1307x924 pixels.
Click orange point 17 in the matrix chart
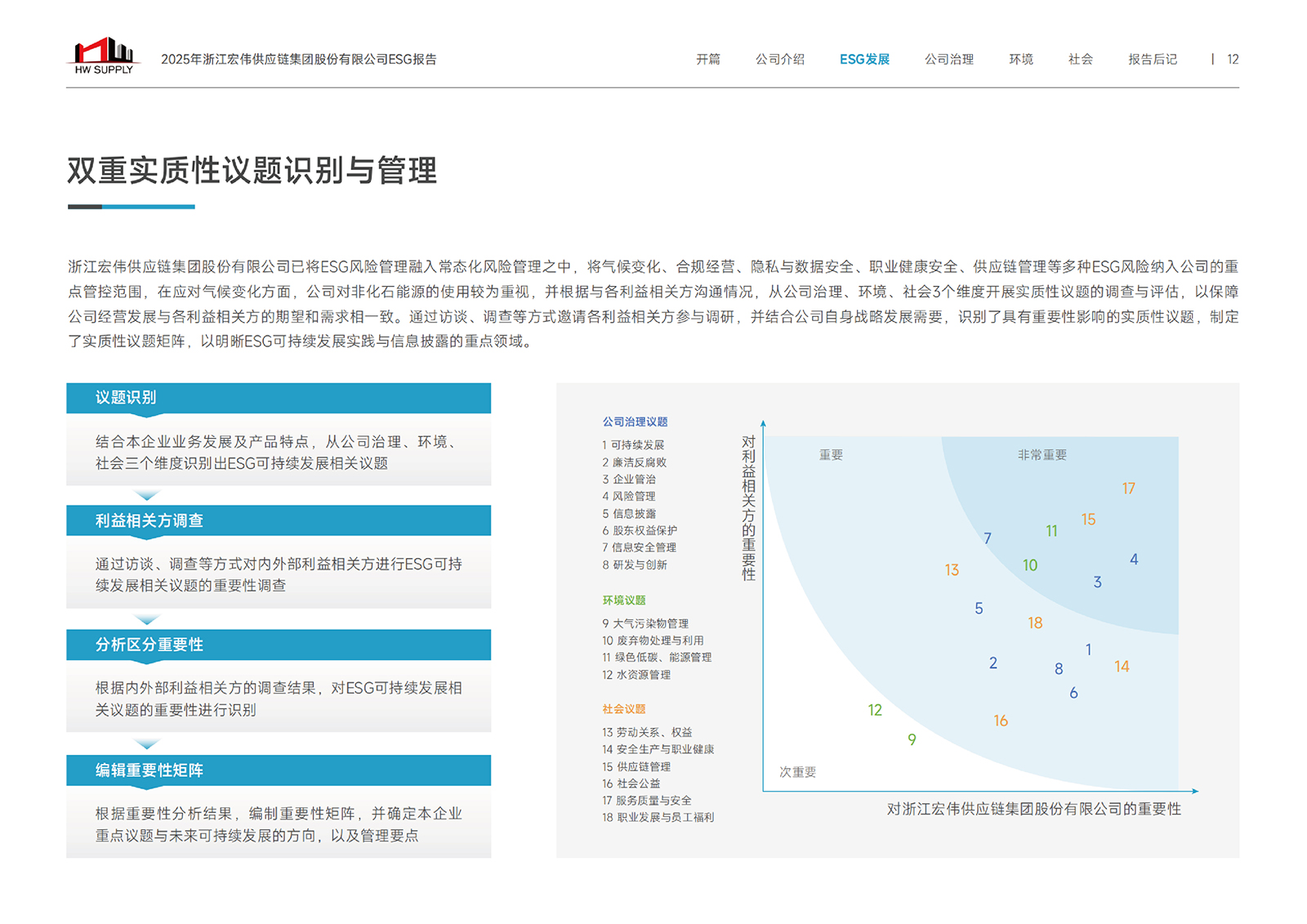tap(1129, 489)
